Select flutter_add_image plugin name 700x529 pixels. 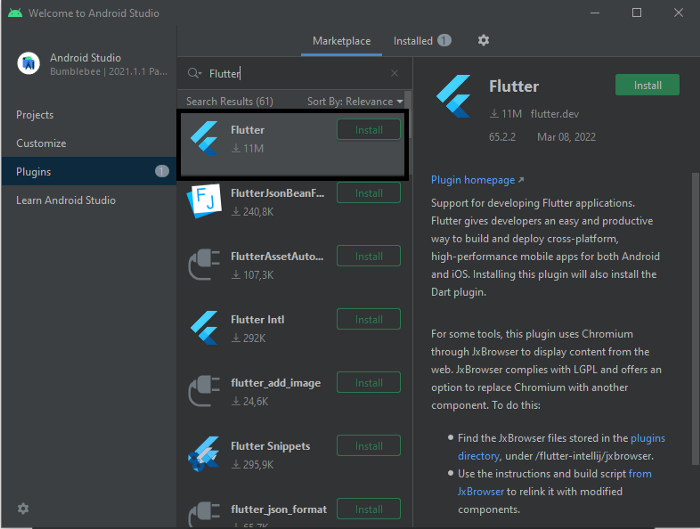point(275,383)
